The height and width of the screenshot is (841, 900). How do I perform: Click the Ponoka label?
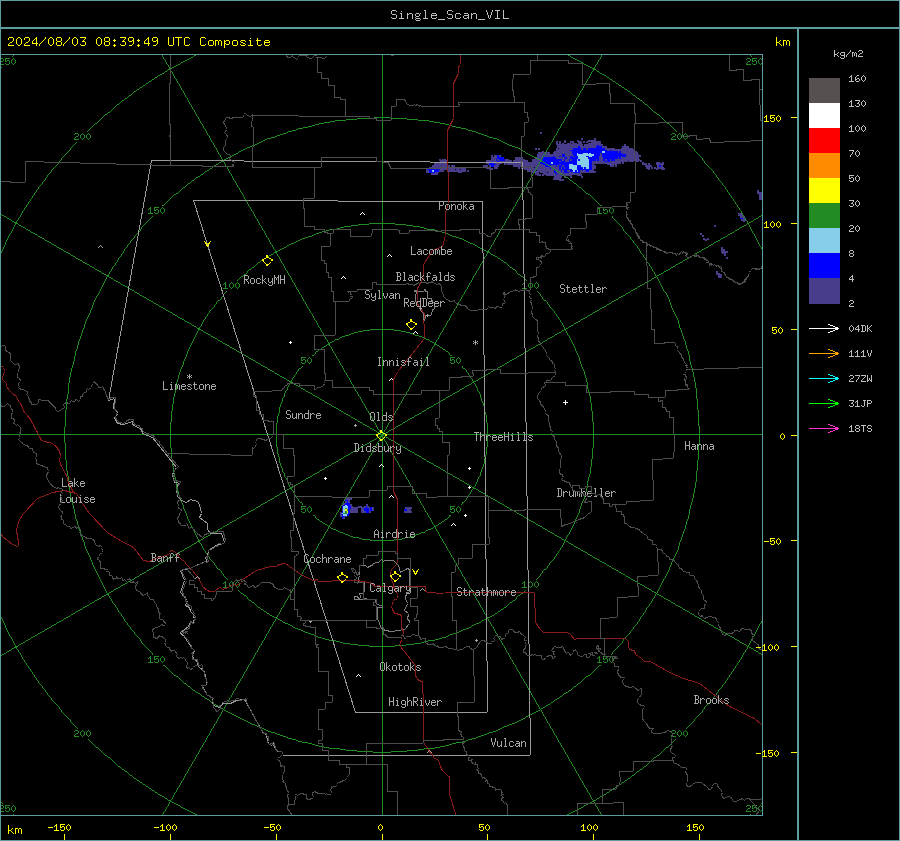[456, 206]
